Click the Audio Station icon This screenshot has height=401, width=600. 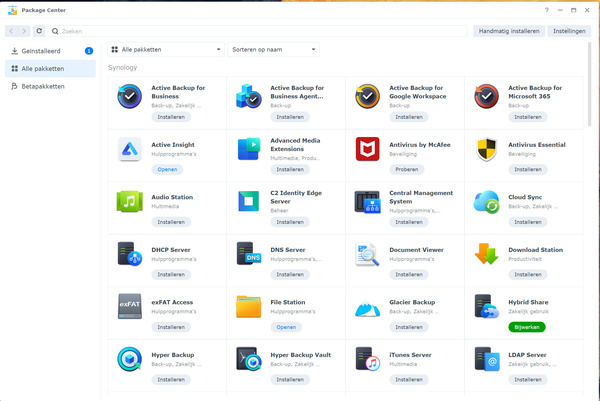coord(129,201)
